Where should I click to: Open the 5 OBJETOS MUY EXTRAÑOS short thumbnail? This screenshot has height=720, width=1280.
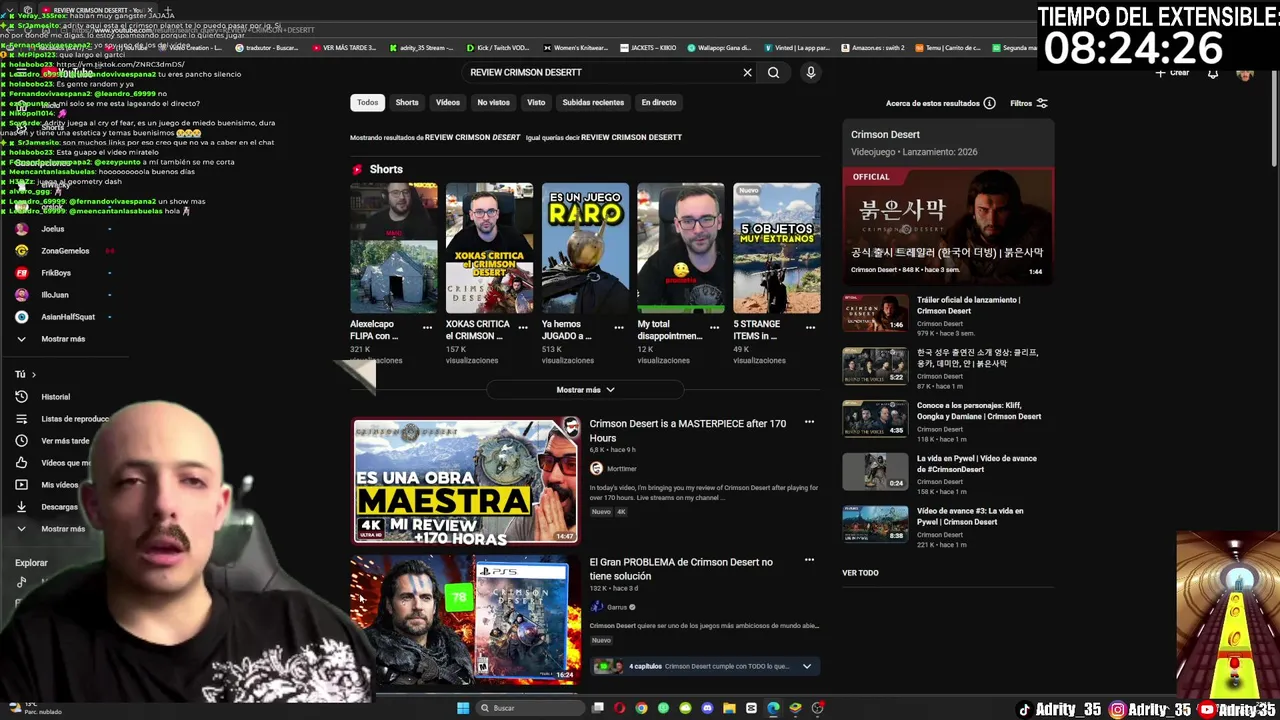tap(777, 248)
